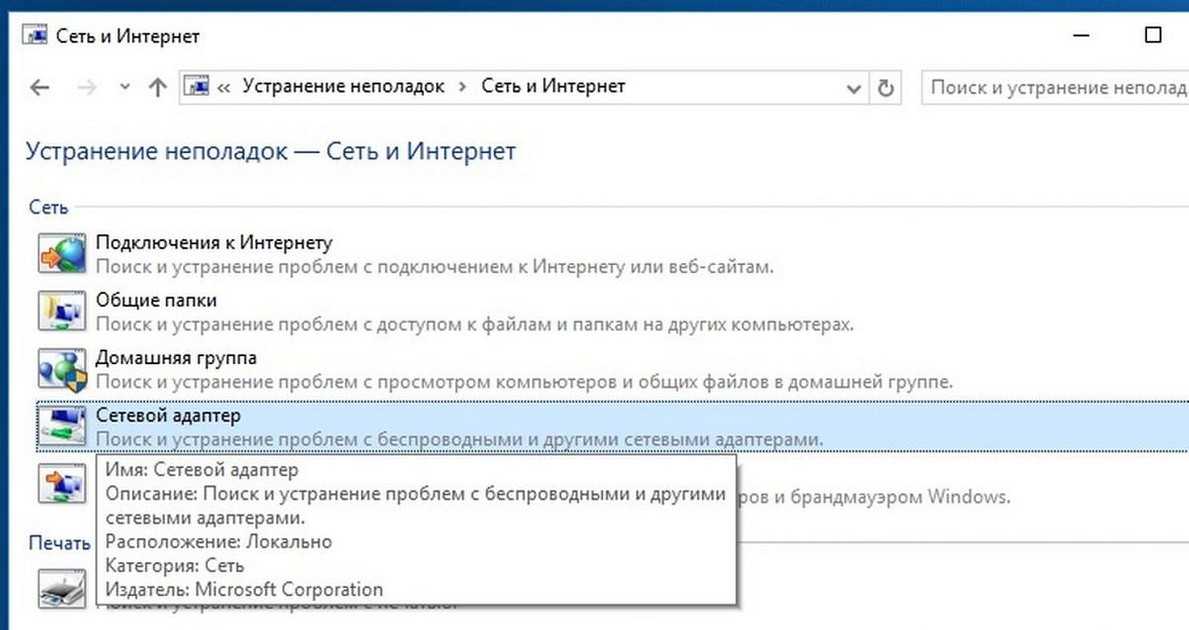Click the search troubleshooting input field
The image size is (1189, 630).
[x=1055, y=87]
